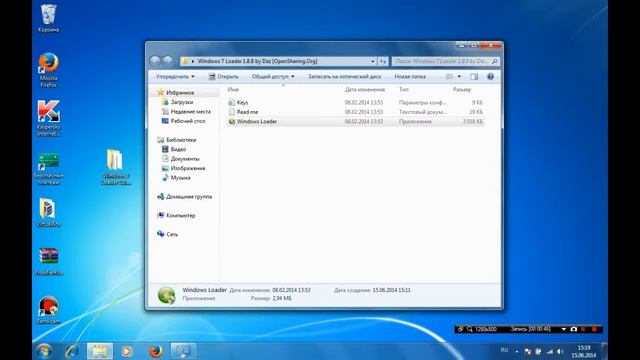Click the address bar path text
This screenshot has width=640, height=360.
pyautogui.click(x=257, y=61)
